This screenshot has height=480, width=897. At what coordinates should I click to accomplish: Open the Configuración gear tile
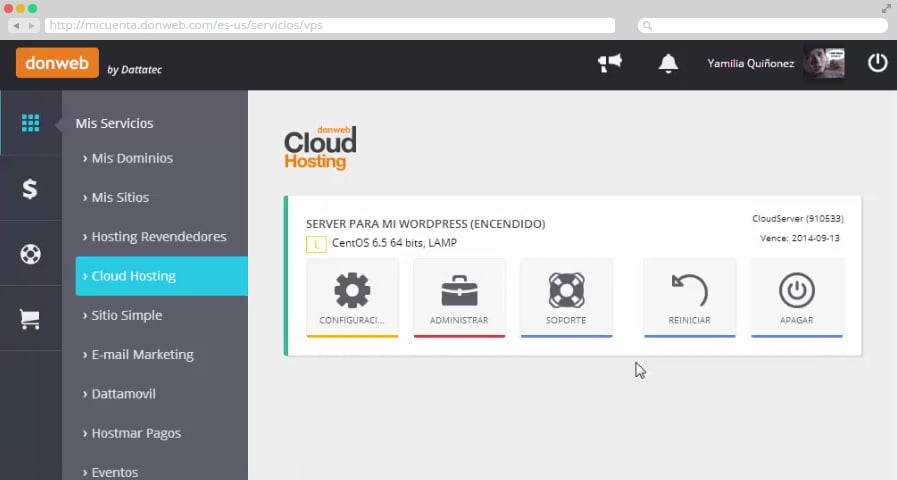(352, 298)
